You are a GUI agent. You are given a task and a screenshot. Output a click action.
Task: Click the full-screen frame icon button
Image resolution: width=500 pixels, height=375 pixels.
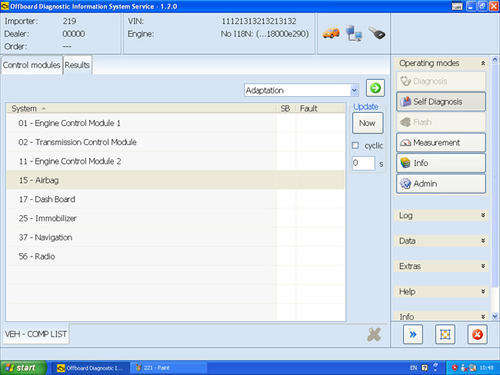pyautogui.click(x=445, y=334)
